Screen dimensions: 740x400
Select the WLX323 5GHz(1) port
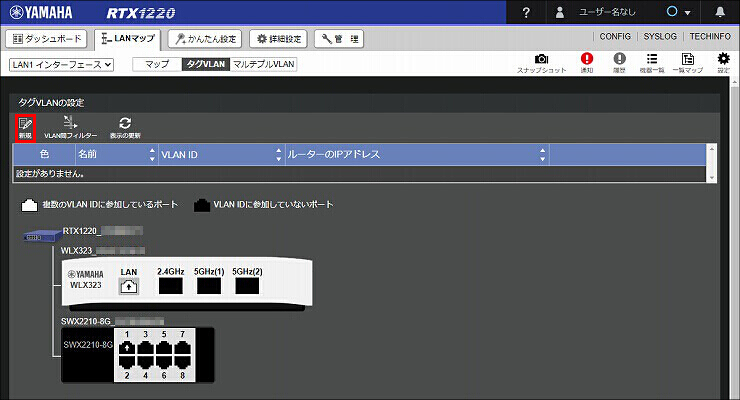(x=209, y=286)
